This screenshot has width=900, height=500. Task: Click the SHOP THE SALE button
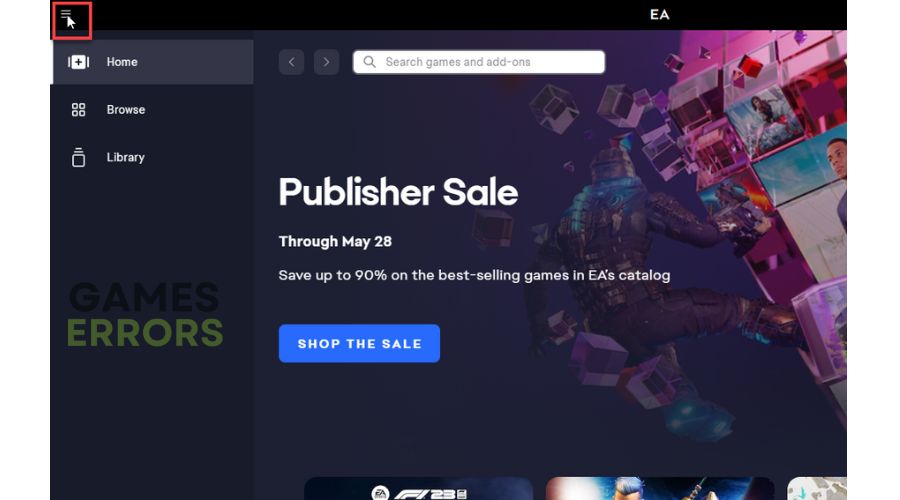tap(359, 343)
